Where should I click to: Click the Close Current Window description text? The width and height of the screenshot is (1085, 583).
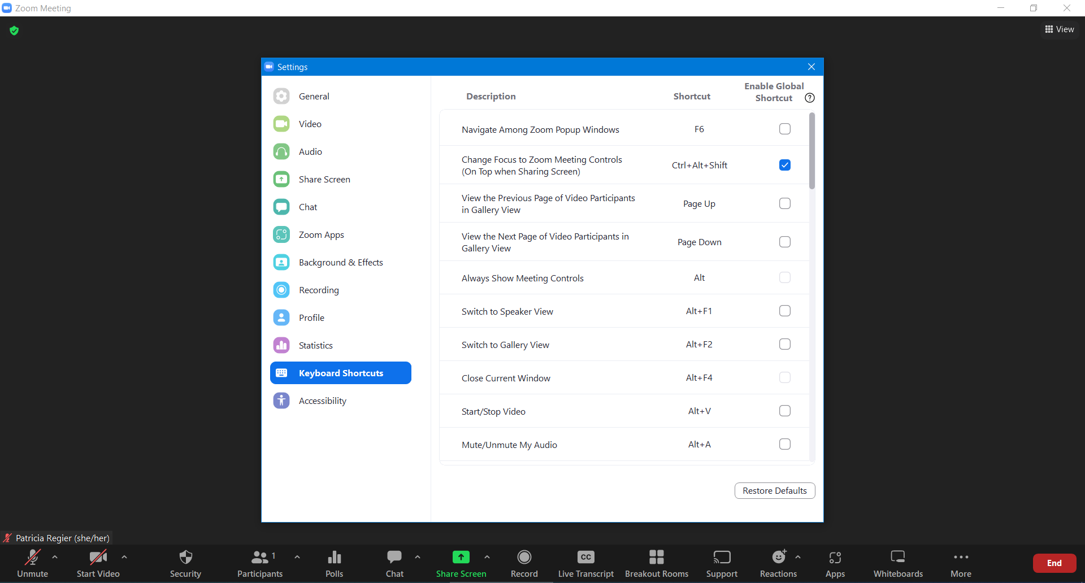tap(506, 378)
